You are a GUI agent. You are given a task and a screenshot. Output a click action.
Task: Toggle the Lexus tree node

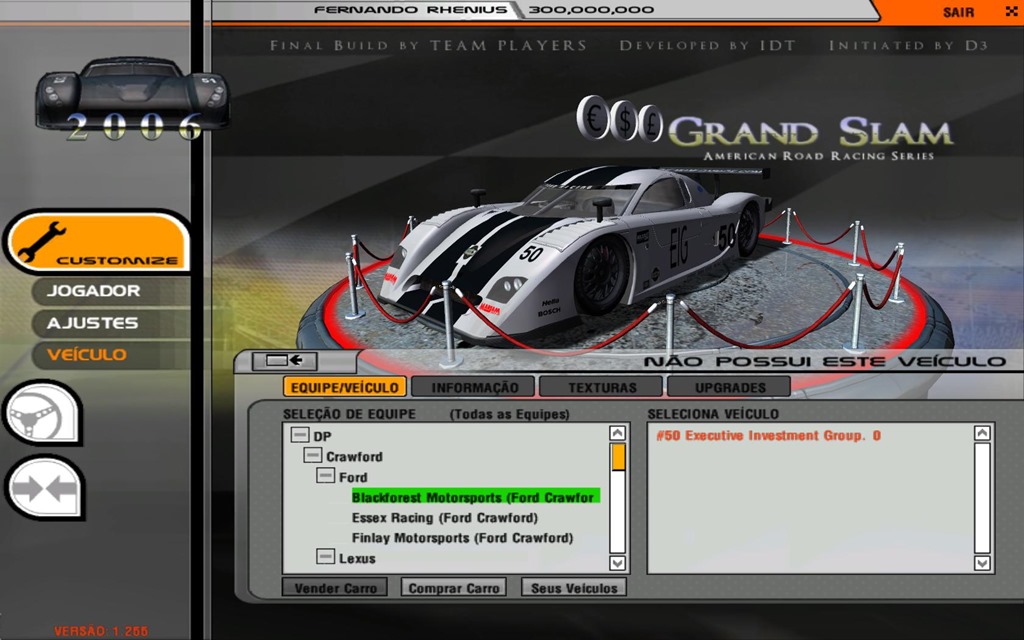325,557
